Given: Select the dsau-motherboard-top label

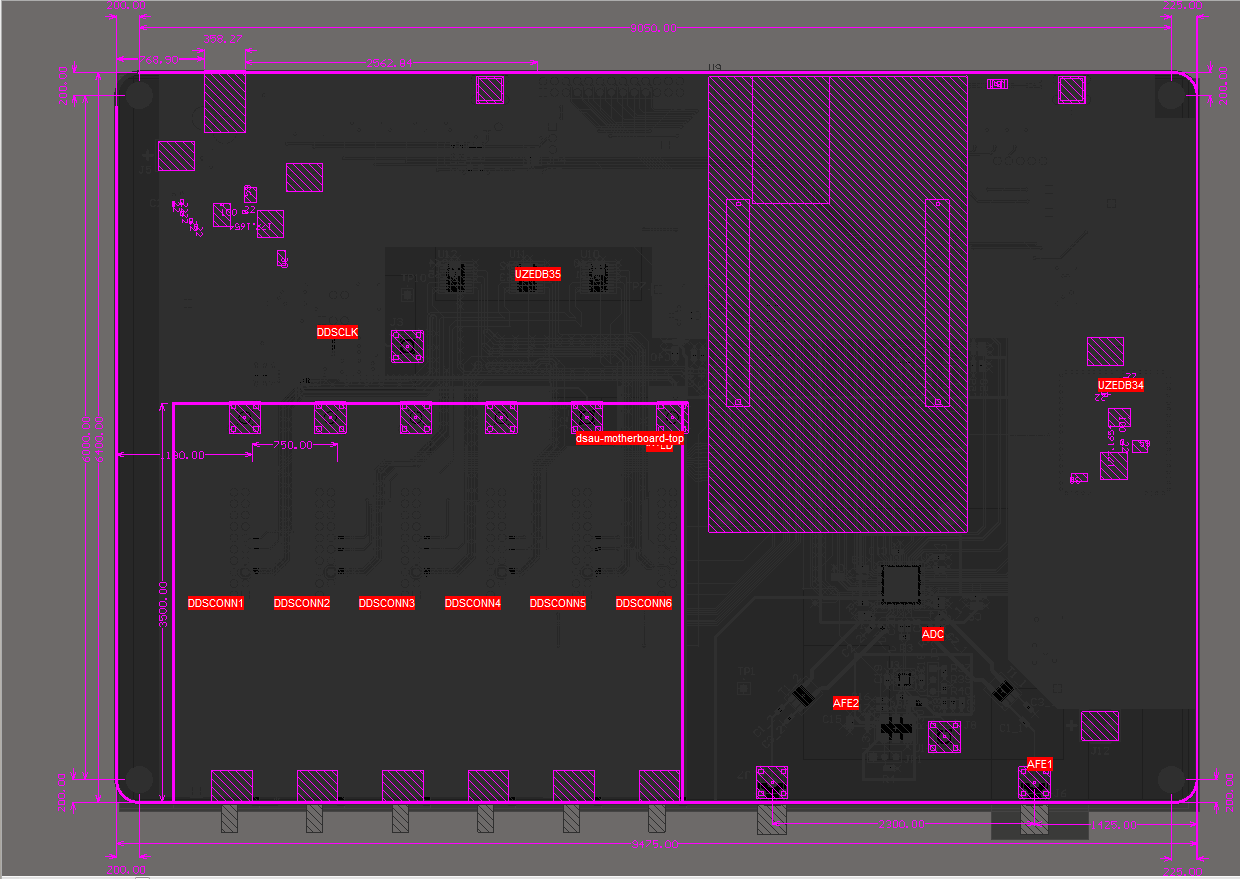Looking at the screenshot, I should [x=630, y=439].
